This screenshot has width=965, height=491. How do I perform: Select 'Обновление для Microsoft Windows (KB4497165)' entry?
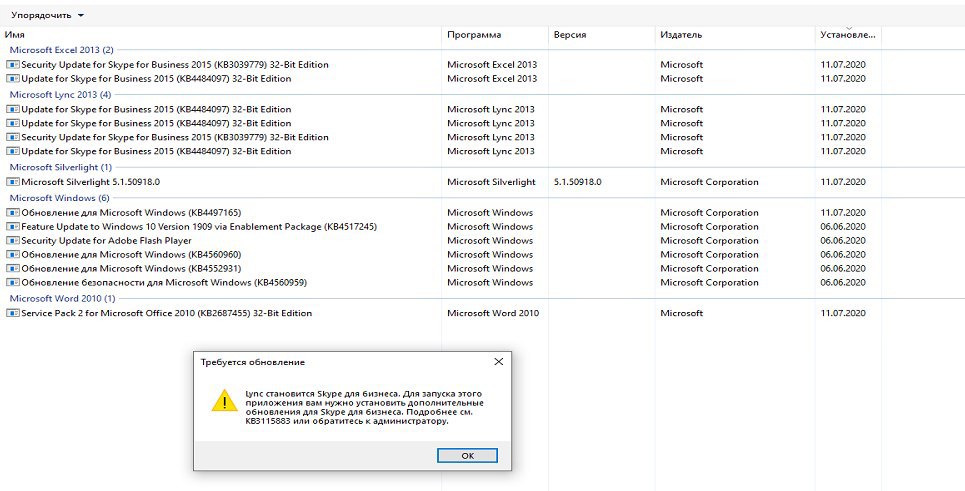[131, 212]
